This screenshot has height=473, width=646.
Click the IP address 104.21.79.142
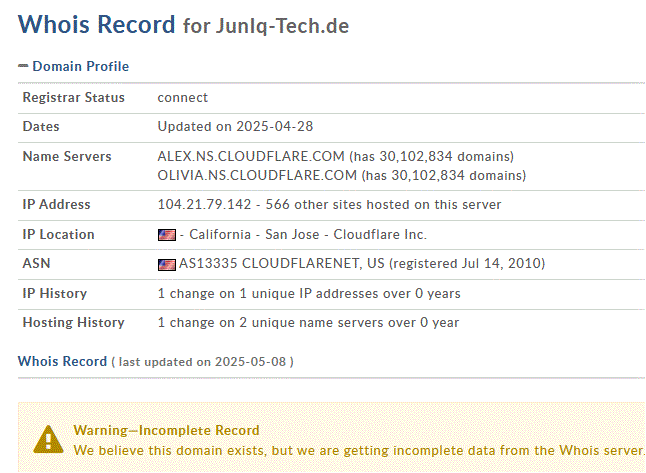tap(204, 205)
